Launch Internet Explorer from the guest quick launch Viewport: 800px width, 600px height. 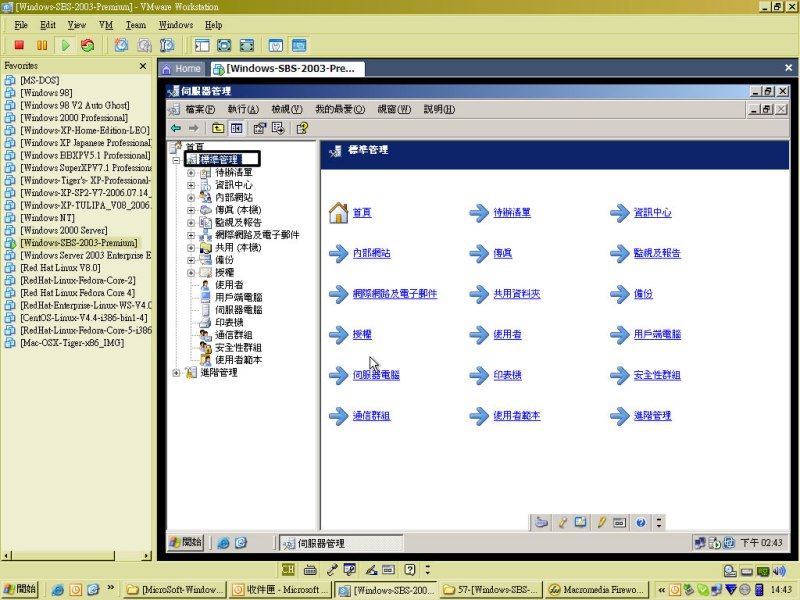coord(223,543)
